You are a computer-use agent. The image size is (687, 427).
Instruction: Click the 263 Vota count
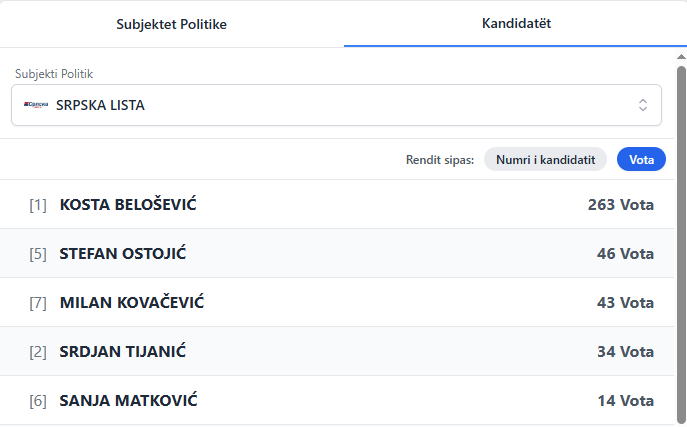tap(620, 205)
